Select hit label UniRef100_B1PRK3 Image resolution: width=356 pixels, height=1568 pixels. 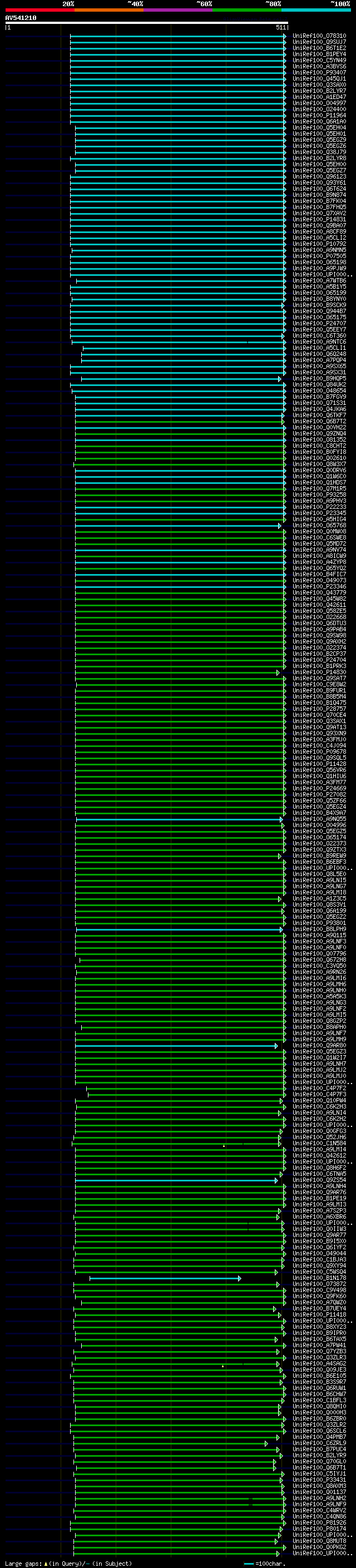(319, 666)
